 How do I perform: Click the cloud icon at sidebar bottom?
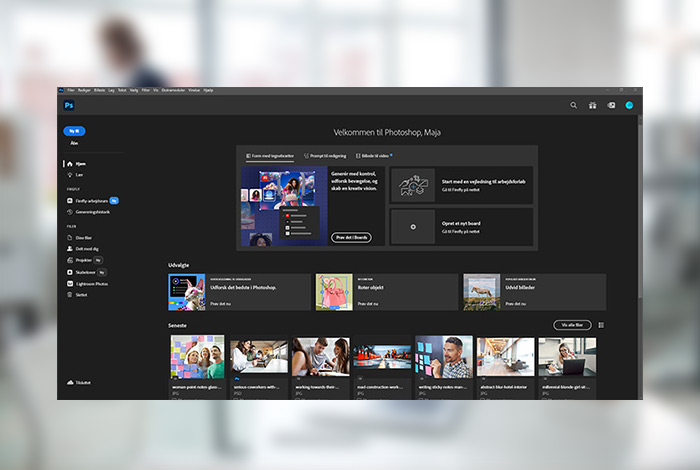tap(70, 383)
